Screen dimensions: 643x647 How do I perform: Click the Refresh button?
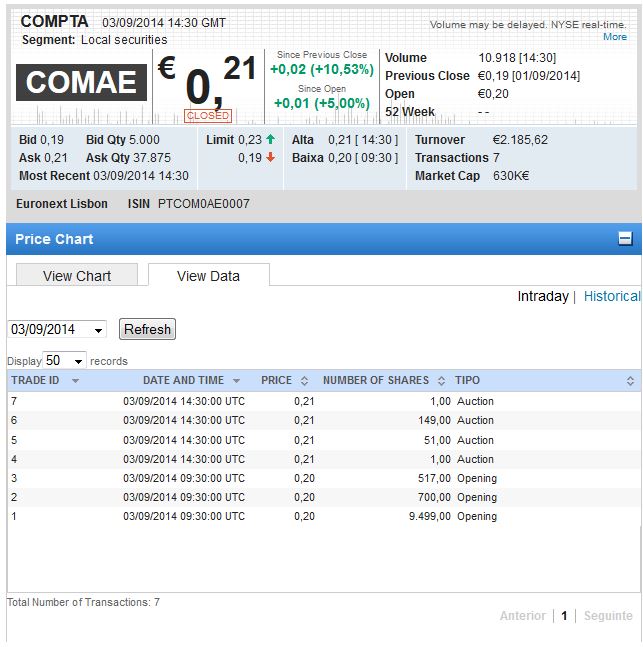[x=147, y=329]
